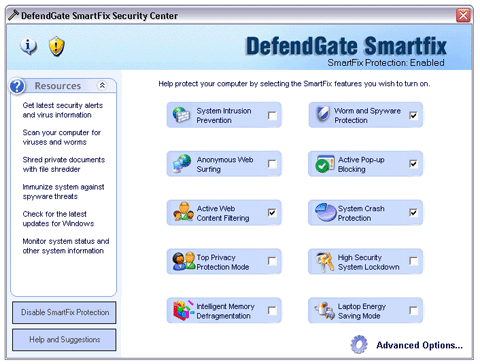
Task: Click the Anonymous Web Surfing label
Action: (x=225, y=164)
